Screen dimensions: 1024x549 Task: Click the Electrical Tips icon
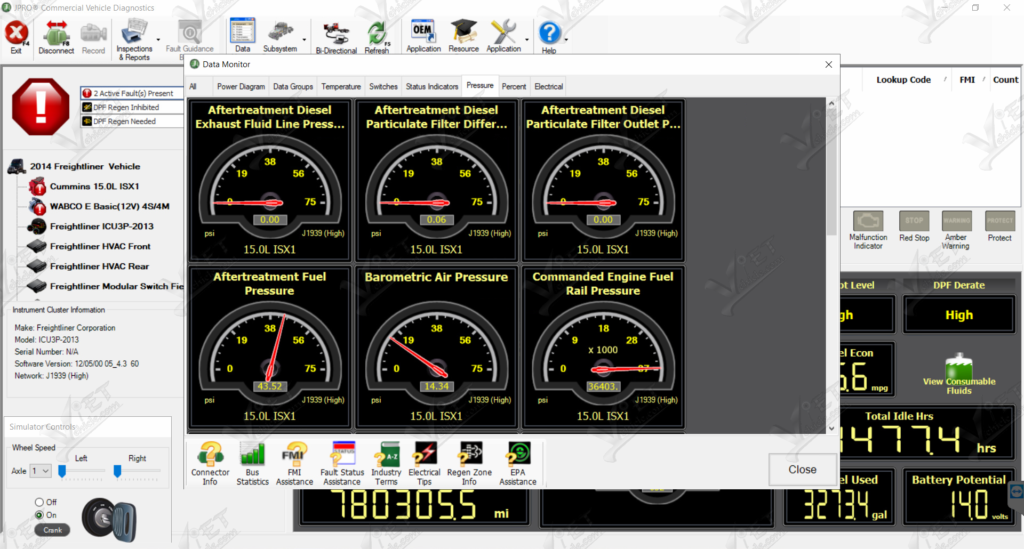point(424,463)
